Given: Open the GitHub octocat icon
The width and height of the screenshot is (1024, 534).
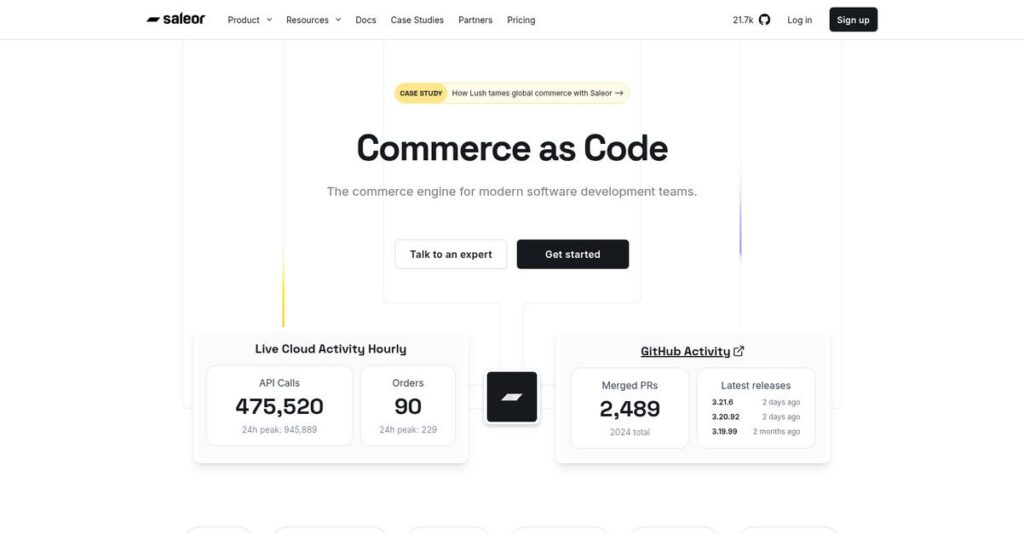Looking at the screenshot, I should tap(764, 20).
